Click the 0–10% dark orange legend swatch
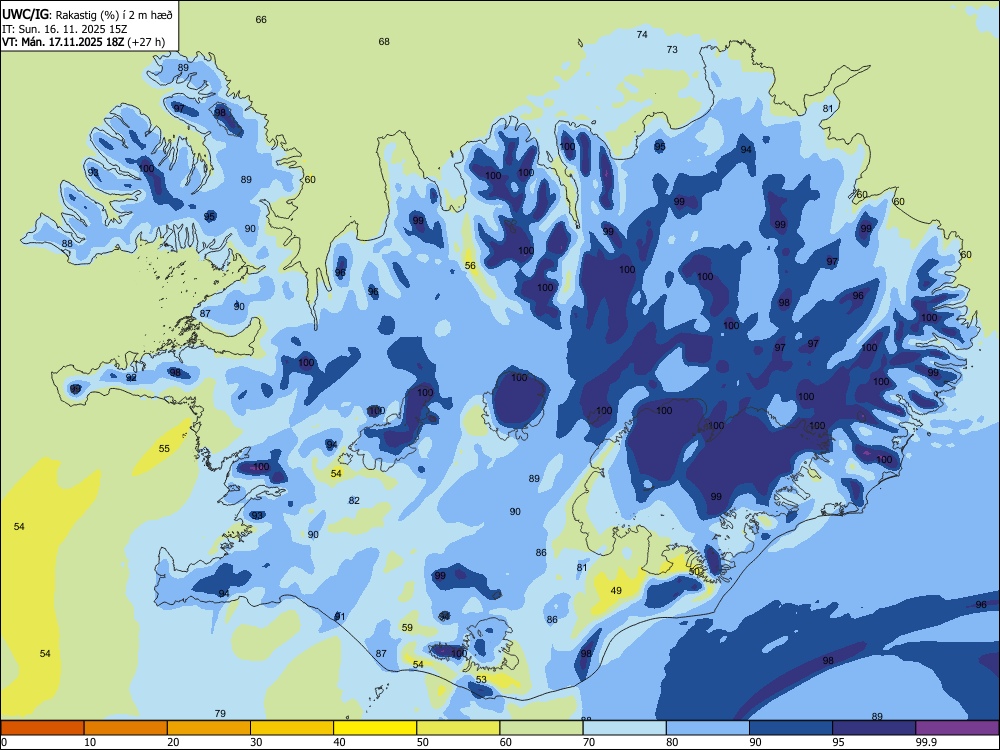1000x750 pixels. [42, 728]
